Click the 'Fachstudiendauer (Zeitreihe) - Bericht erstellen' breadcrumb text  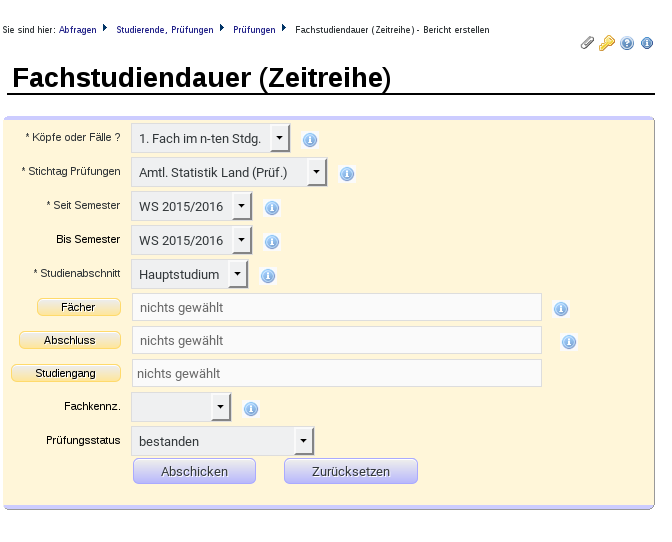(x=392, y=30)
